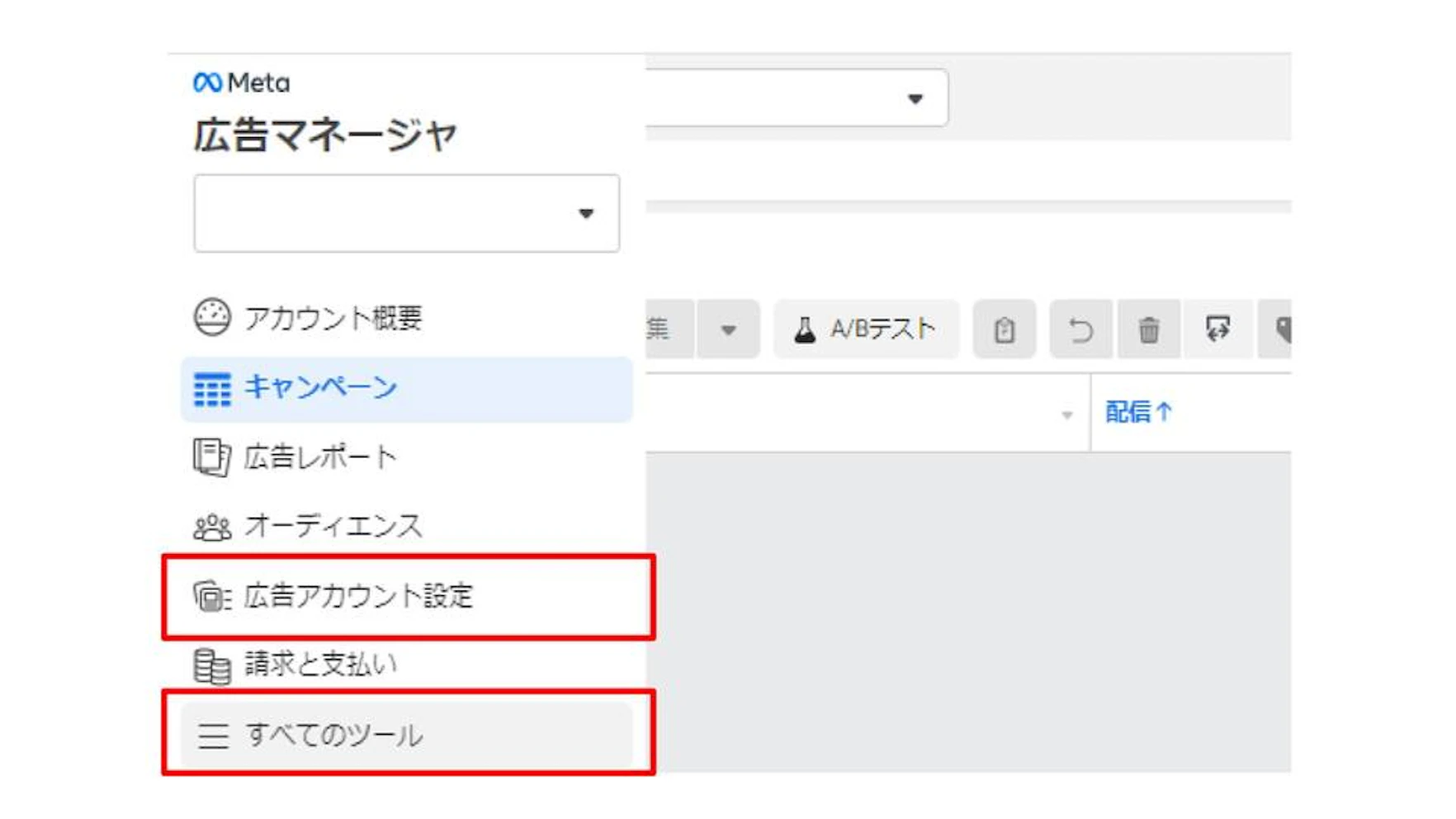Click the undo arrow icon
This screenshot has height=819, width=1456.
pyautogui.click(x=1081, y=329)
